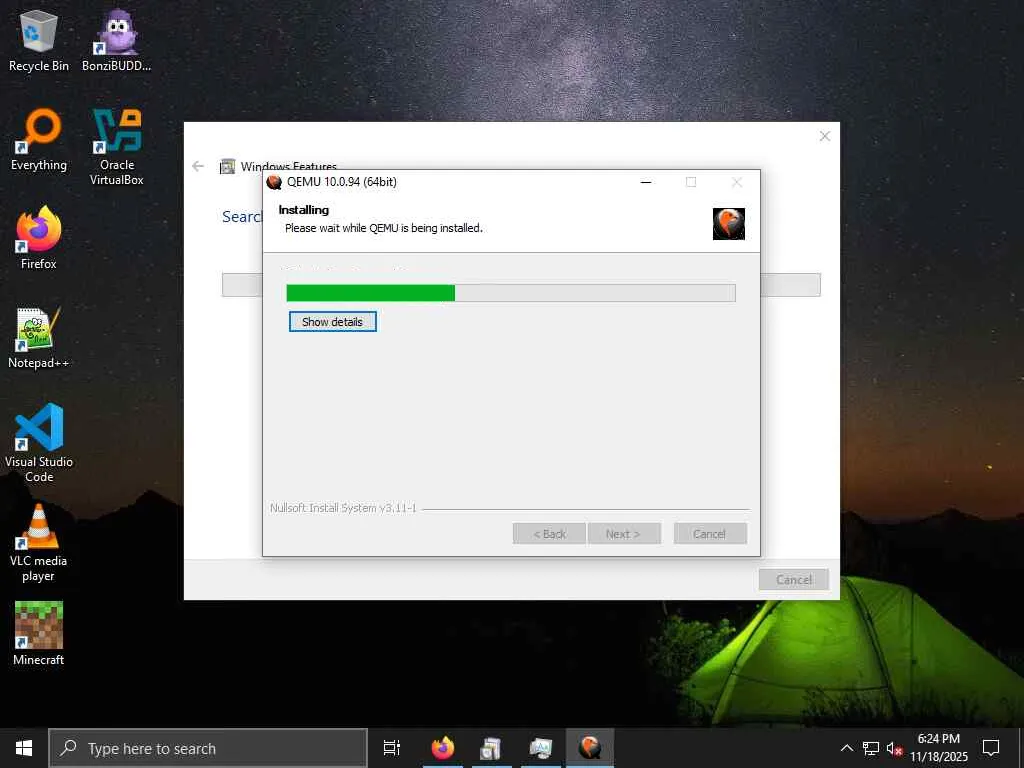Show hidden system tray icons
1024x768 pixels.
(x=846, y=748)
